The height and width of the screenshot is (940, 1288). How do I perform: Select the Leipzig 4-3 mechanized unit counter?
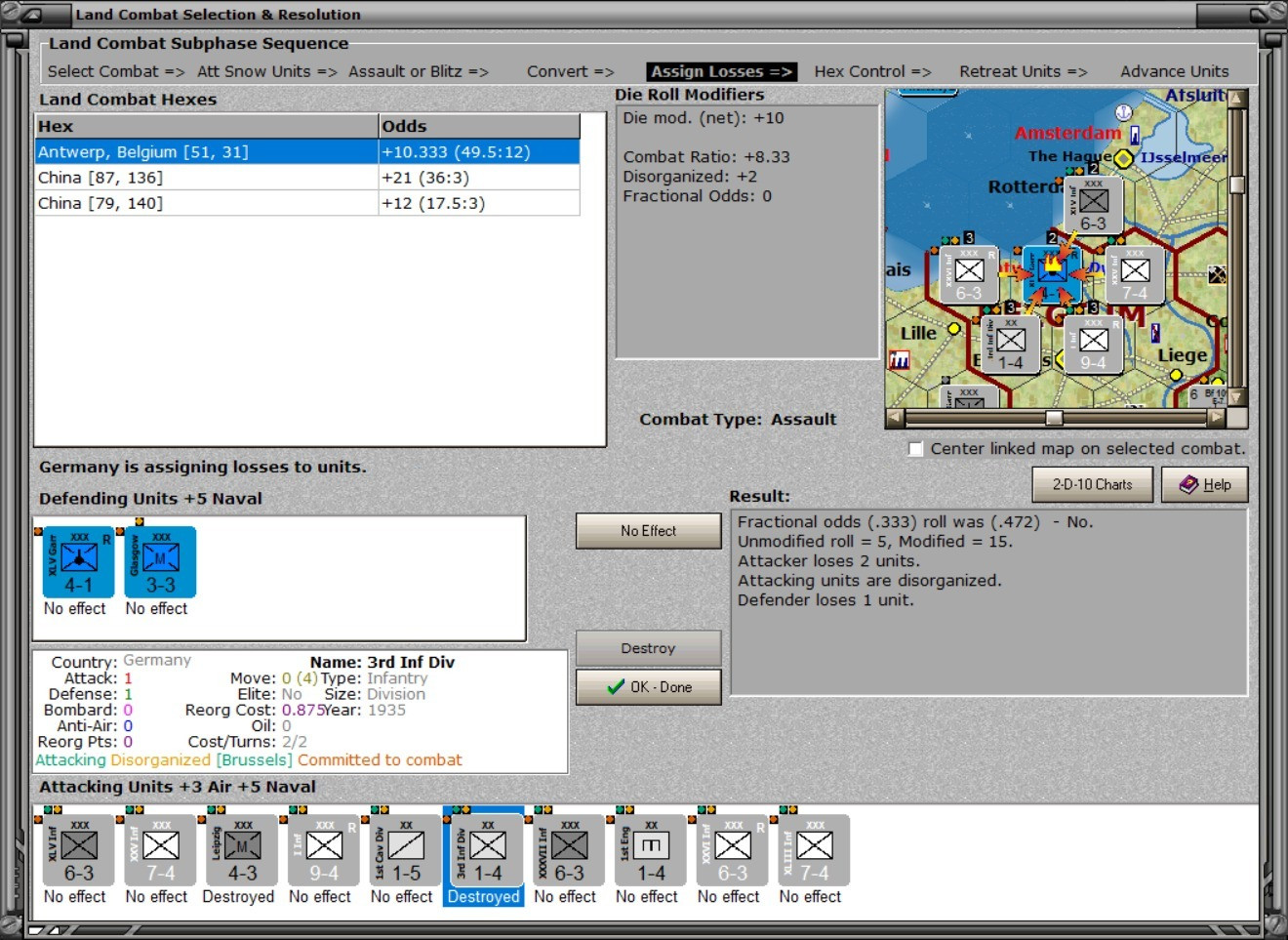click(243, 851)
